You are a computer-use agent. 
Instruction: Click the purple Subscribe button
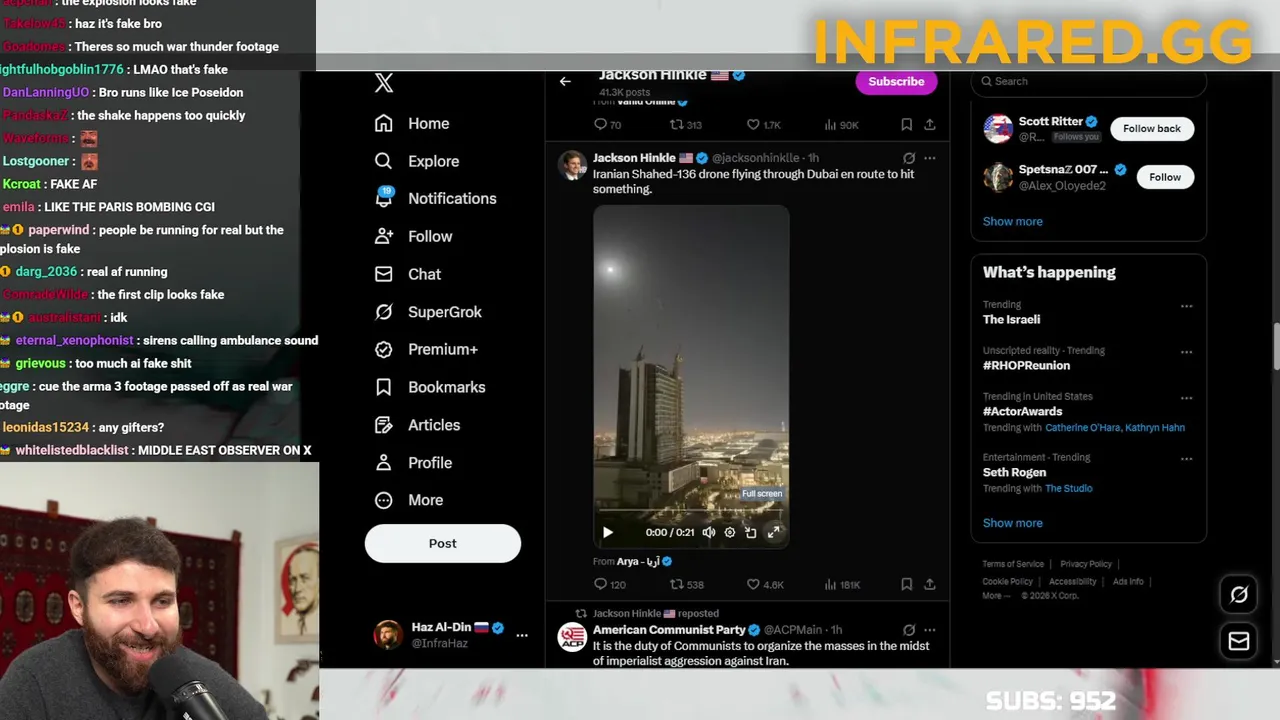[x=896, y=82]
